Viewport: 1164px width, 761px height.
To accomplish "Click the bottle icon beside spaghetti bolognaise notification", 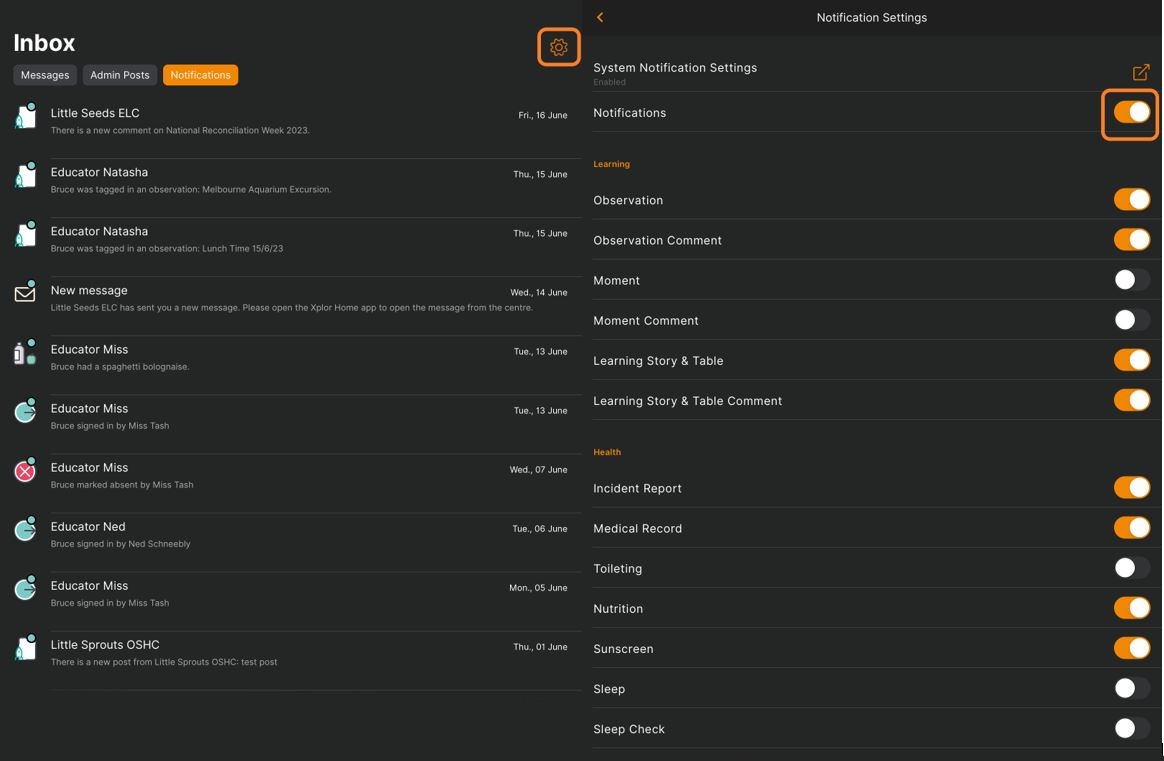I will click(24, 353).
